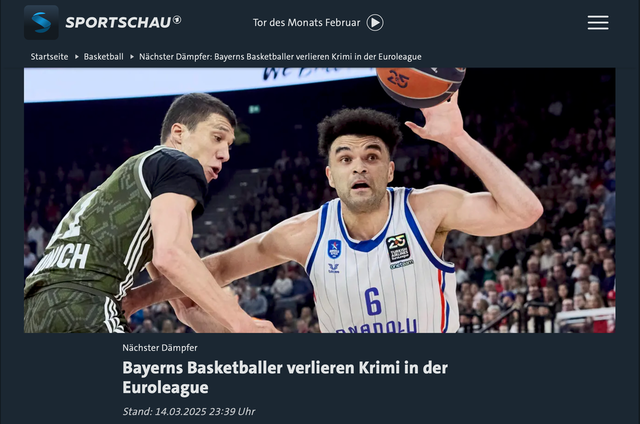Click the ARD circle logo beside SPORTSCHAU

click(177, 20)
